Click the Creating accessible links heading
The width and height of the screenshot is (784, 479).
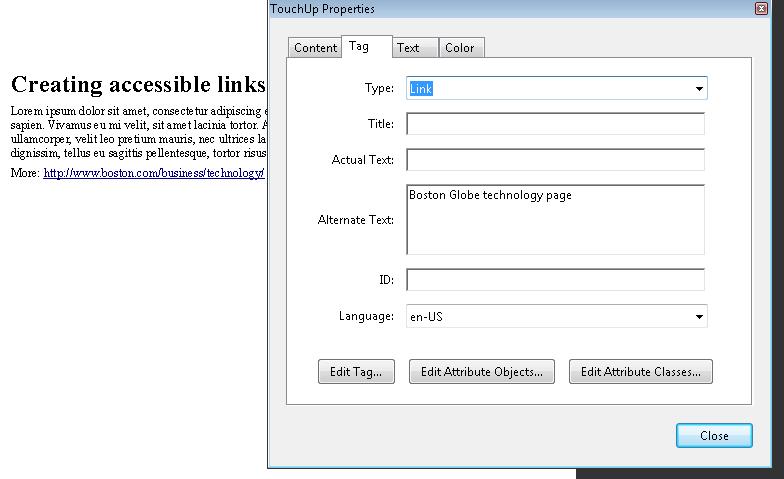point(138,84)
